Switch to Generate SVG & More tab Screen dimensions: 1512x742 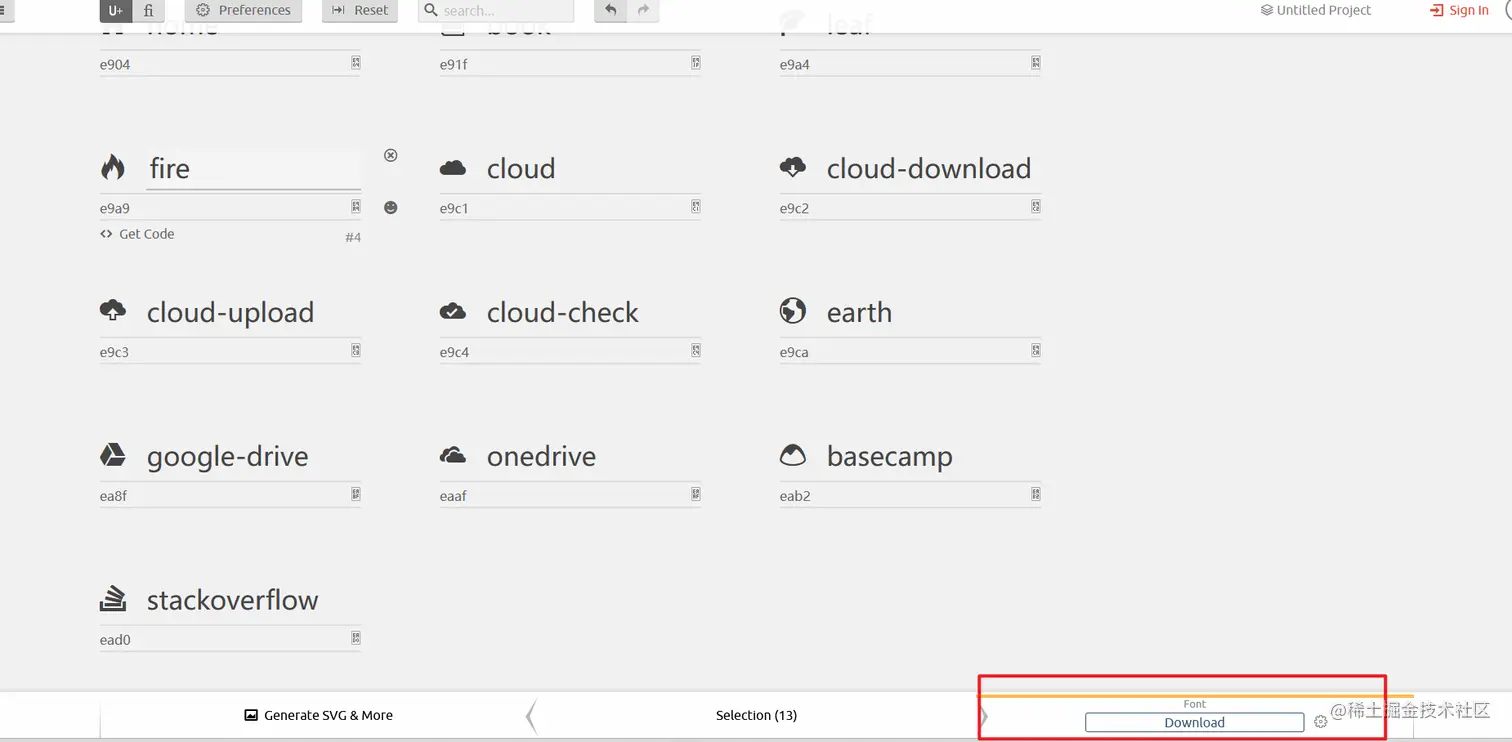319,715
